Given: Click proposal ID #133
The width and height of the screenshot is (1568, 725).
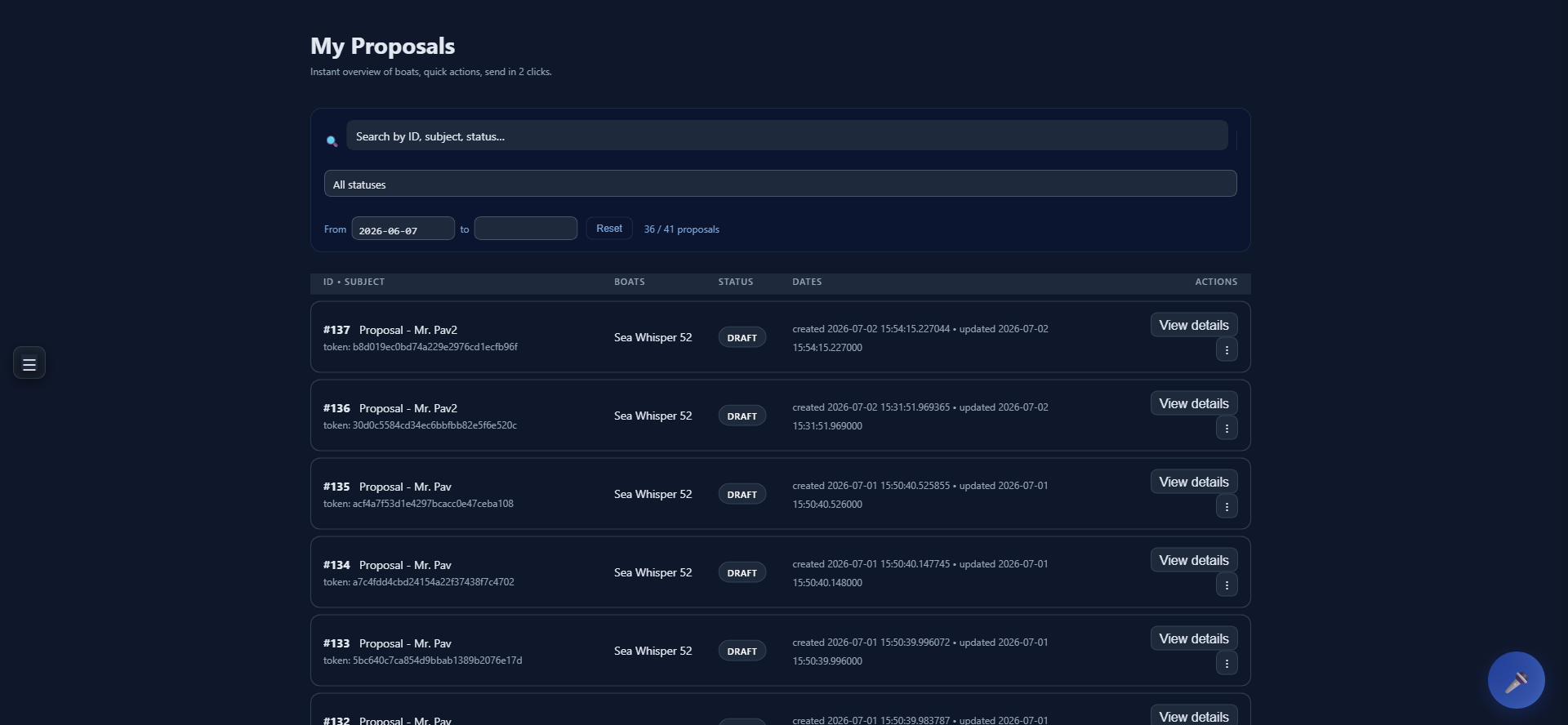Looking at the screenshot, I should [336, 643].
